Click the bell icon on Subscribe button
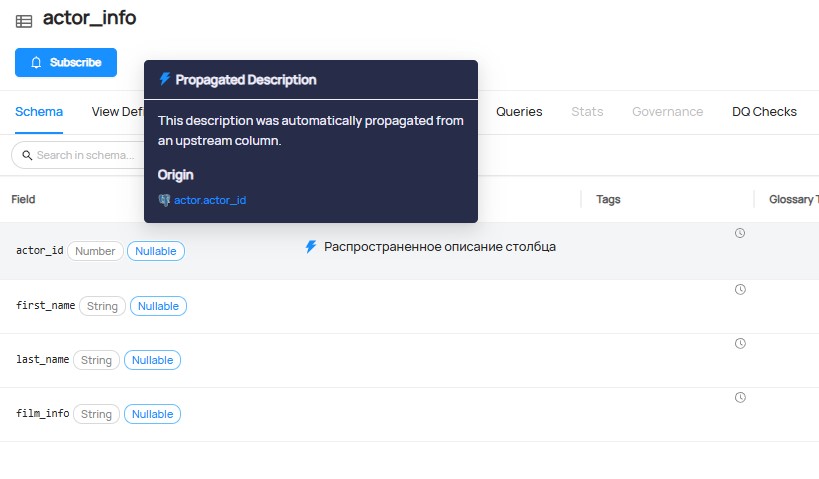The image size is (819, 479). click(x=37, y=62)
